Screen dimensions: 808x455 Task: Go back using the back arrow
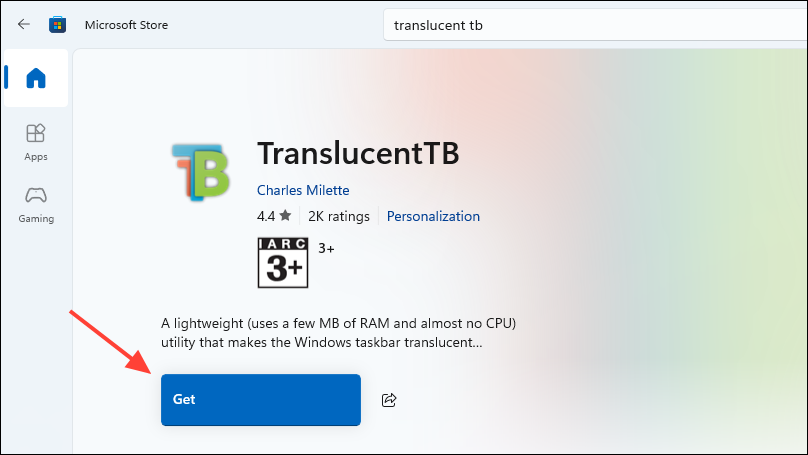[24, 24]
